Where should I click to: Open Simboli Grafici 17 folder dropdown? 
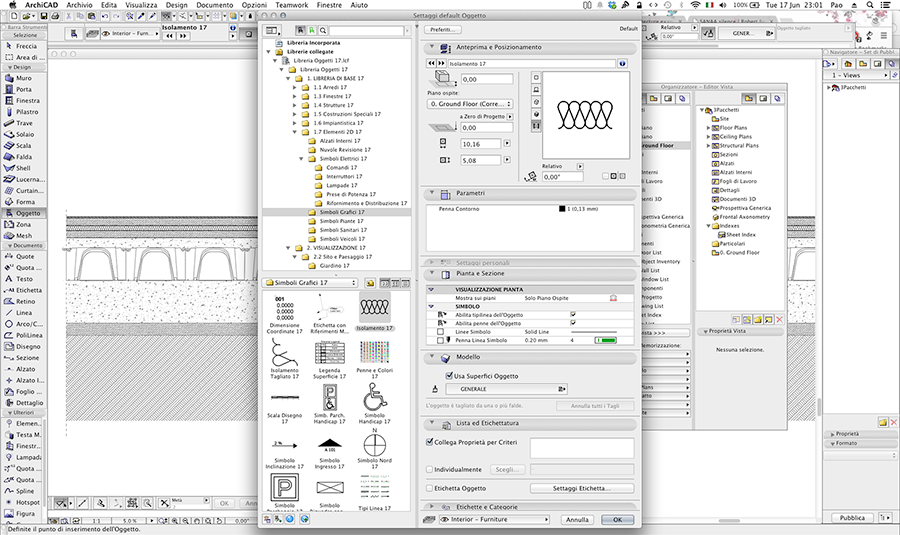click(311, 282)
